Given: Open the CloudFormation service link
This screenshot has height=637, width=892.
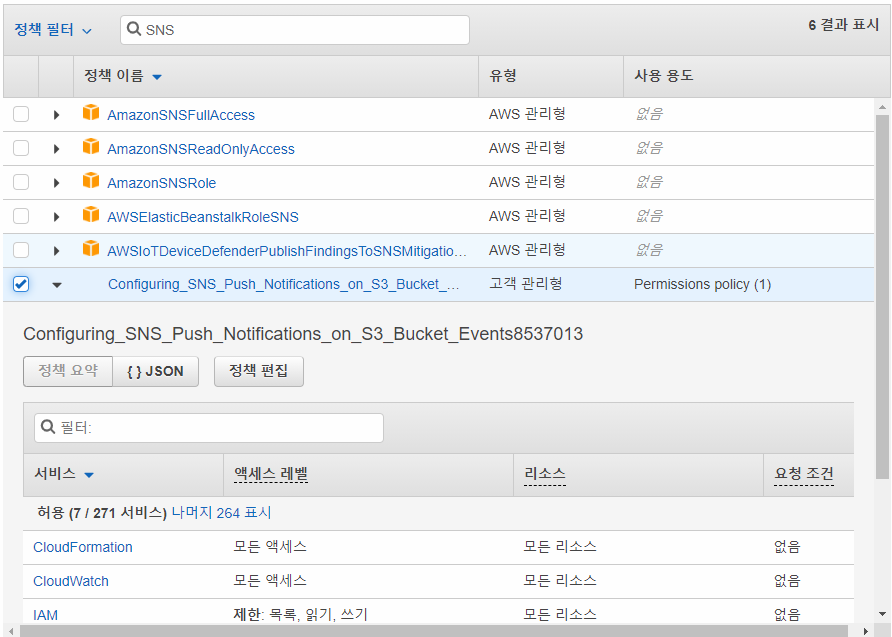Looking at the screenshot, I should click(82, 547).
